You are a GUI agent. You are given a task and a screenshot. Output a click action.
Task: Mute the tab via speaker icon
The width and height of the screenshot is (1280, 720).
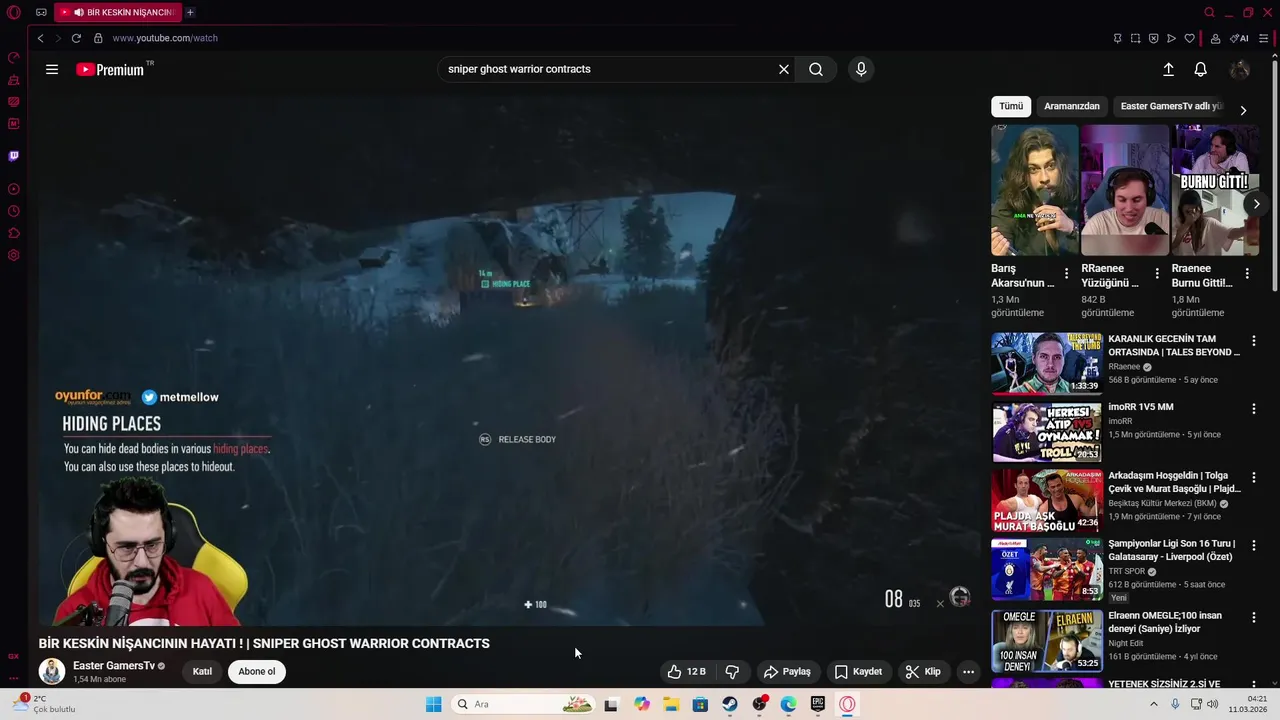click(78, 12)
